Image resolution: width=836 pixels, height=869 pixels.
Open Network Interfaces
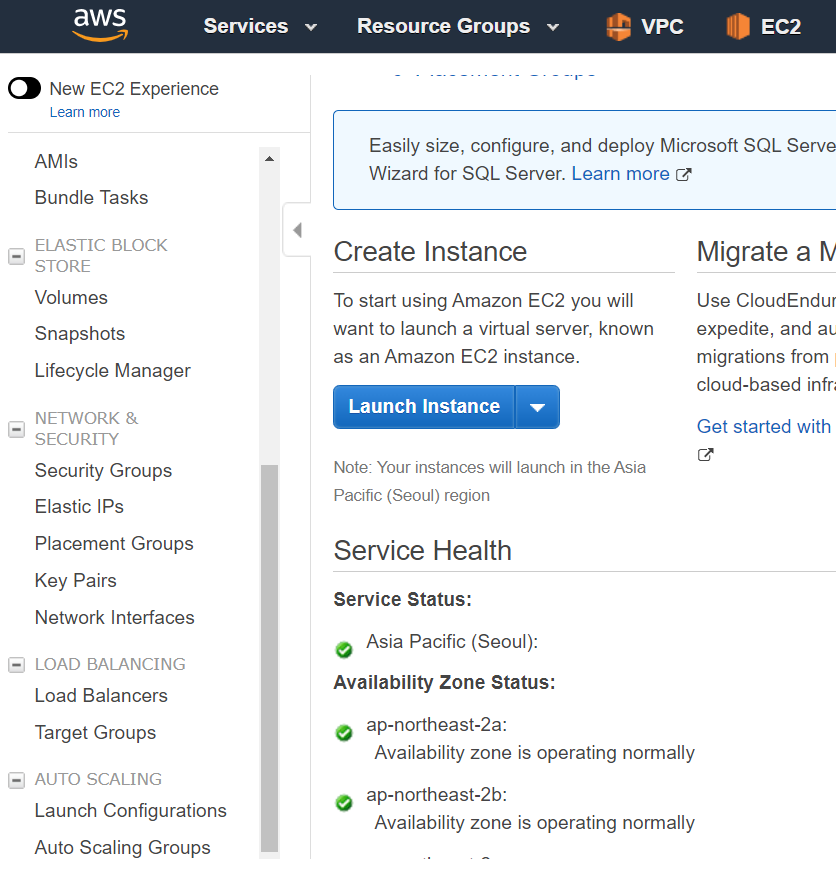(x=115, y=617)
